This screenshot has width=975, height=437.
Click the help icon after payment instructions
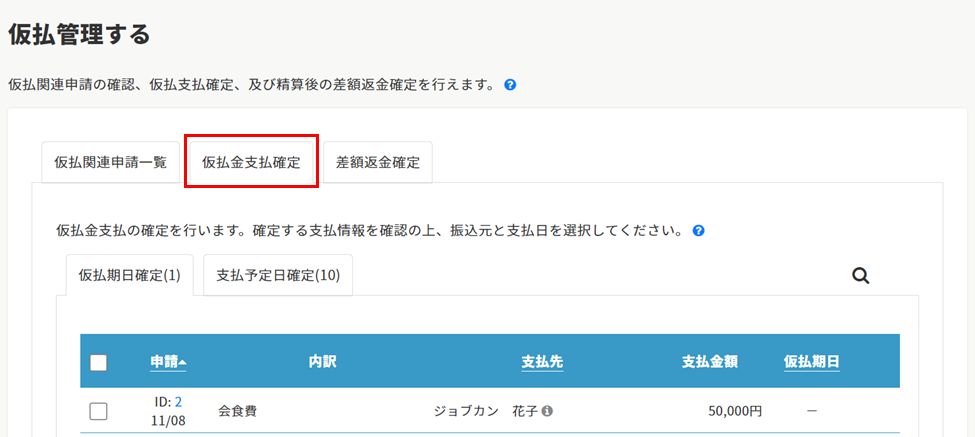[x=698, y=231]
